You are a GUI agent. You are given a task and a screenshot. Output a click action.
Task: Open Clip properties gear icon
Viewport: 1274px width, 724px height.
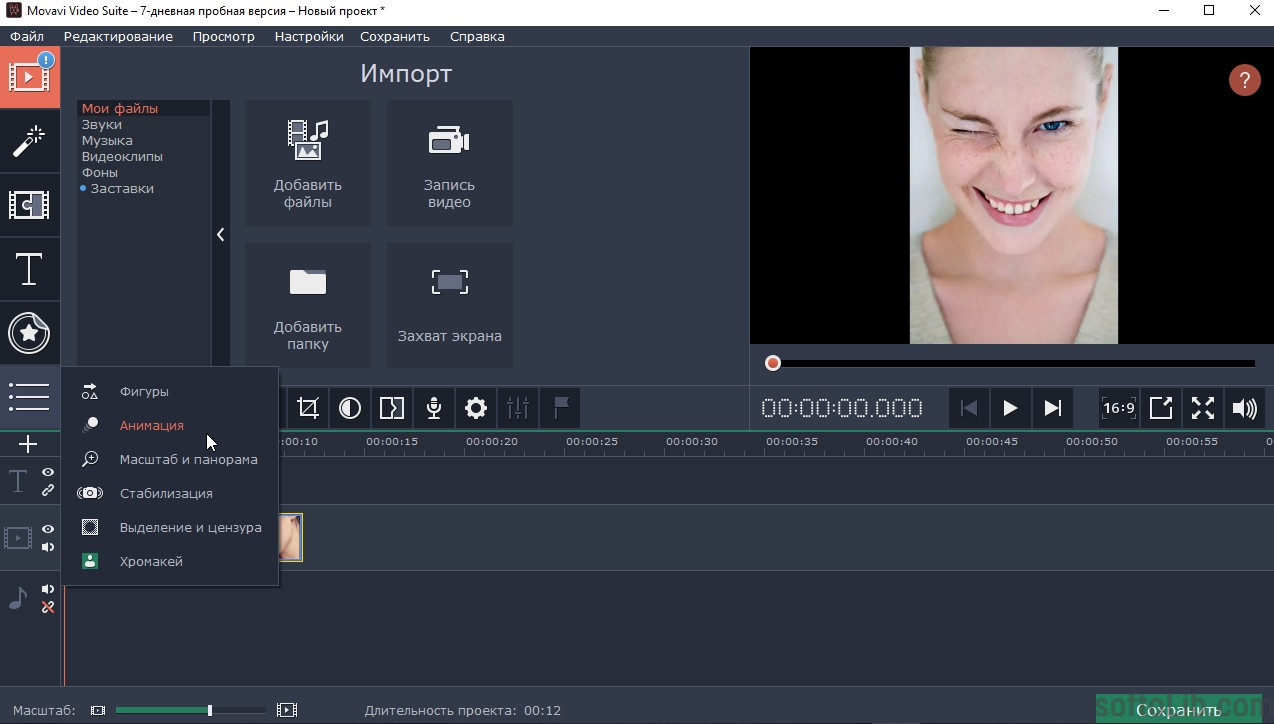(476, 408)
